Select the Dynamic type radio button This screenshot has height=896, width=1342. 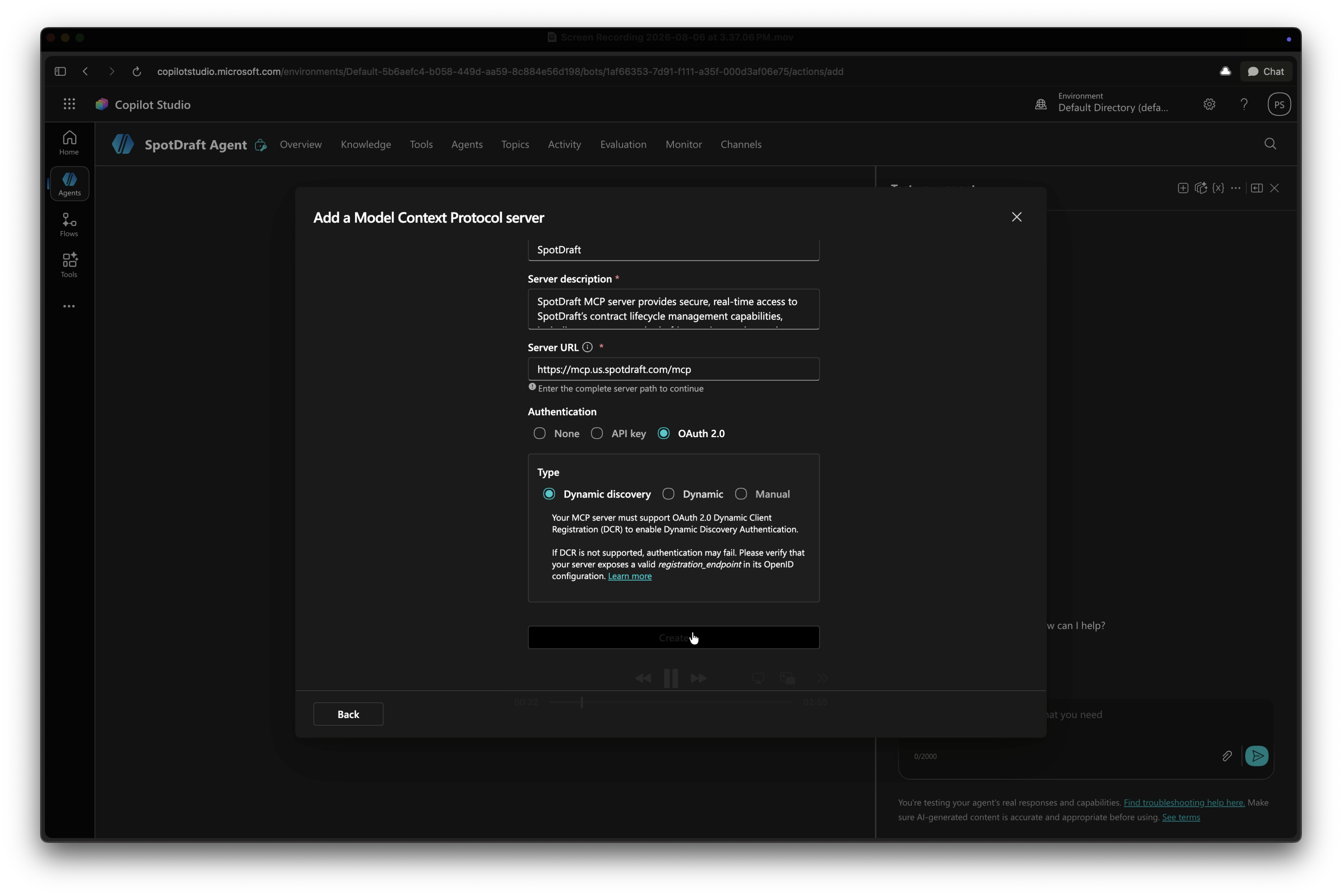pyautogui.click(x=668, y=494)
